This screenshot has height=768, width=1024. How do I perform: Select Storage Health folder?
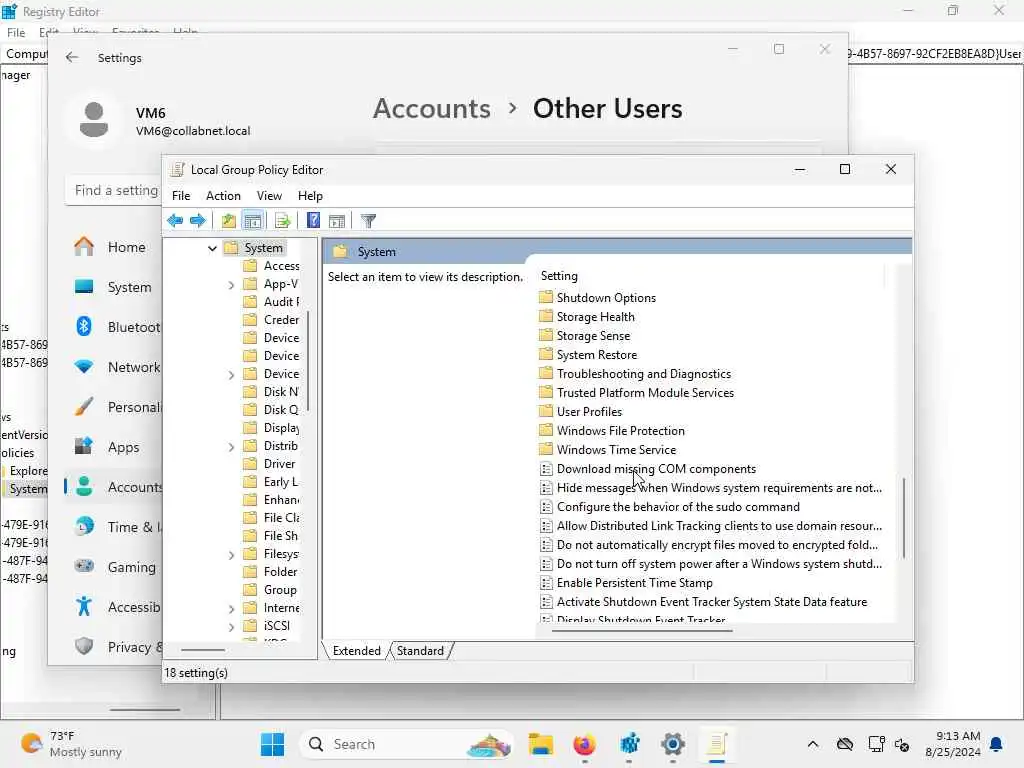587,317
